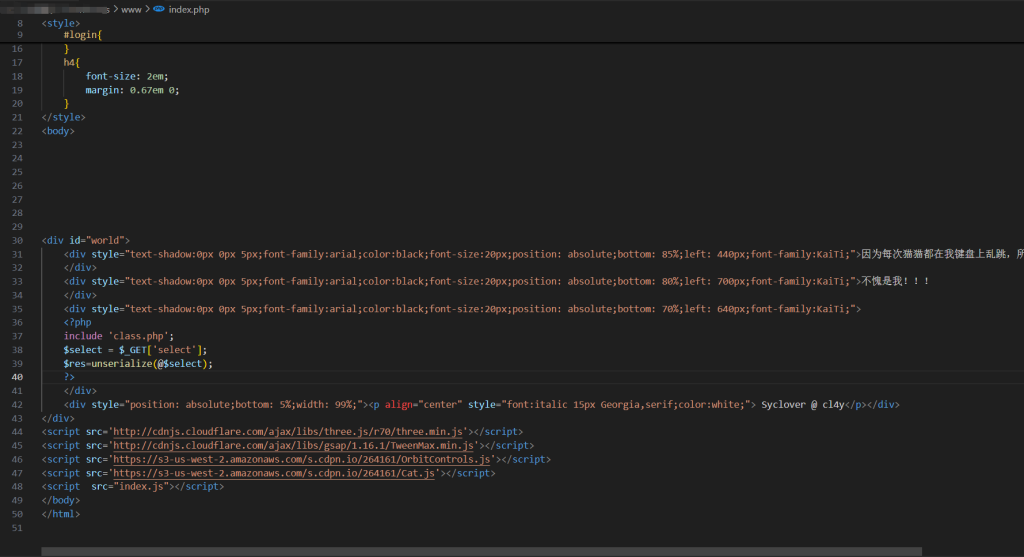Click line number 40 in gutter
Viewport: 1024px width, 557px height.
click(x=17, y=377)
